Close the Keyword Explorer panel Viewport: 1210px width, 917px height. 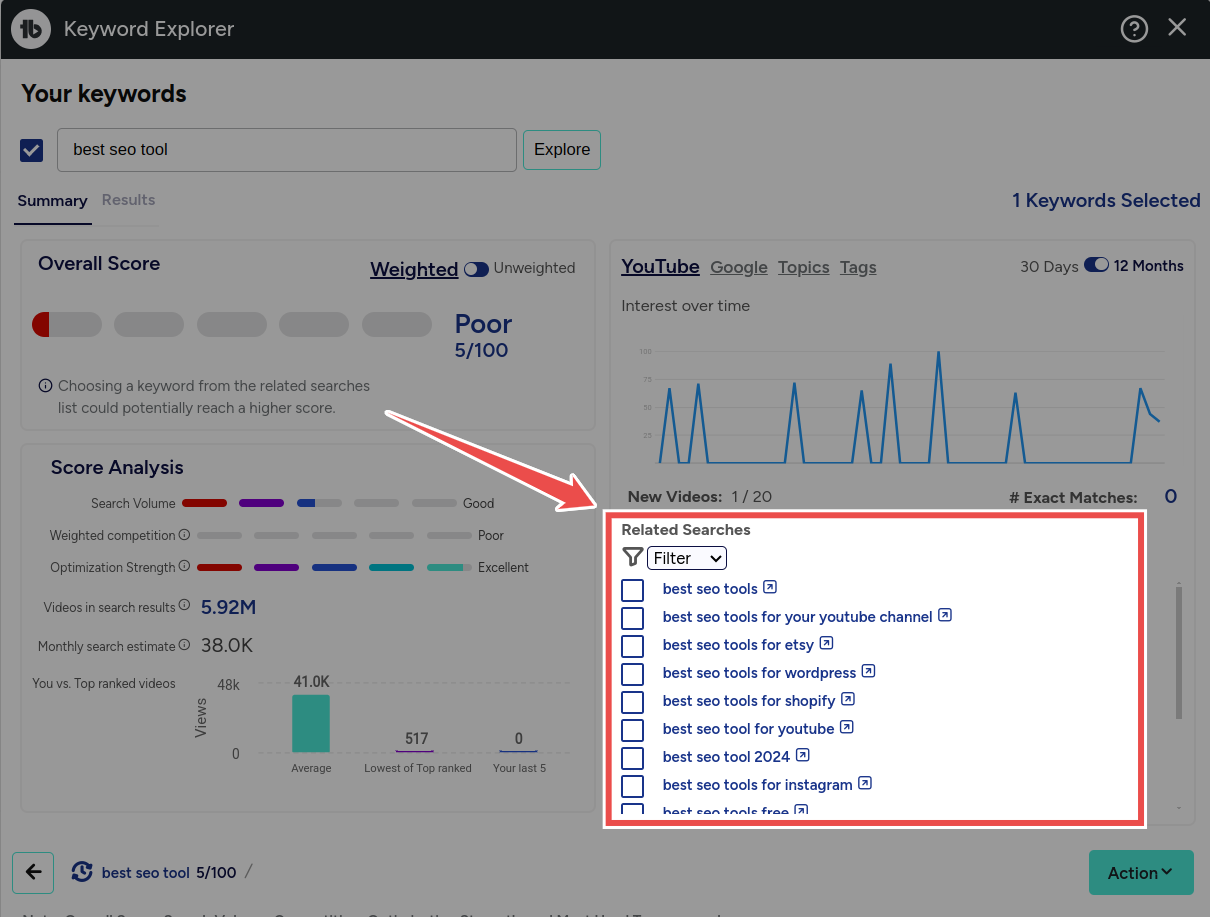coord(1177,28)
